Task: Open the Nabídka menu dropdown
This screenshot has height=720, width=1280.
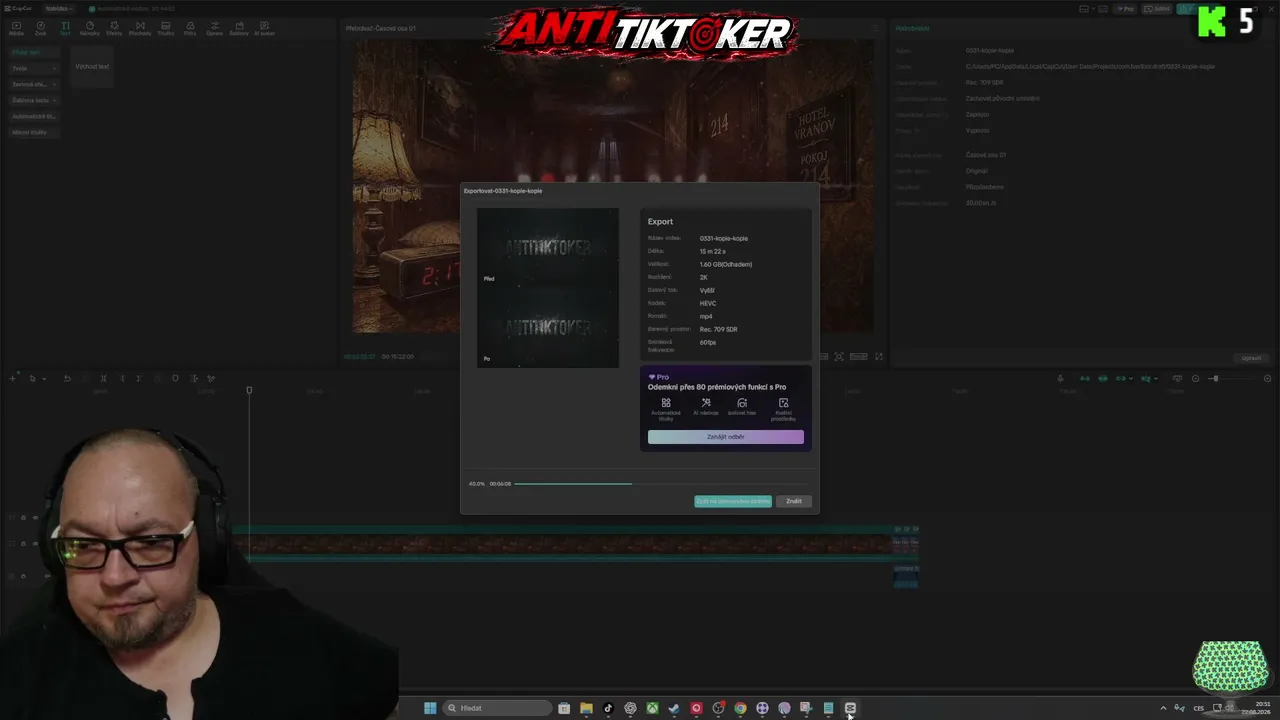Action: point(58,8)
